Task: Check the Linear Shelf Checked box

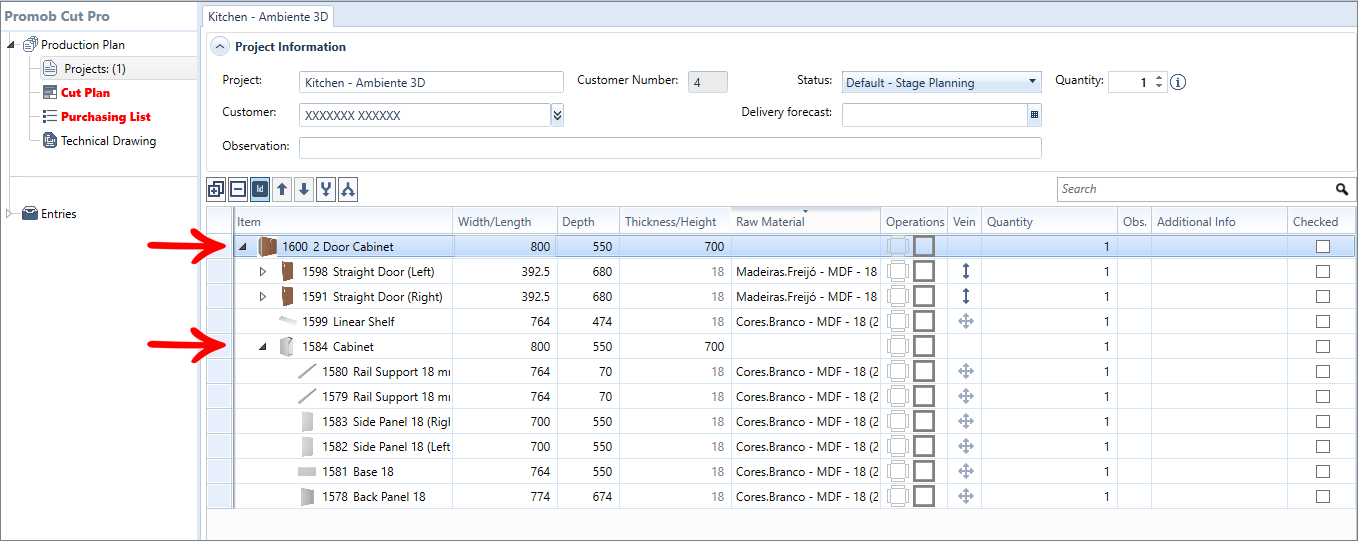Action: click(x=1323, y=321)
